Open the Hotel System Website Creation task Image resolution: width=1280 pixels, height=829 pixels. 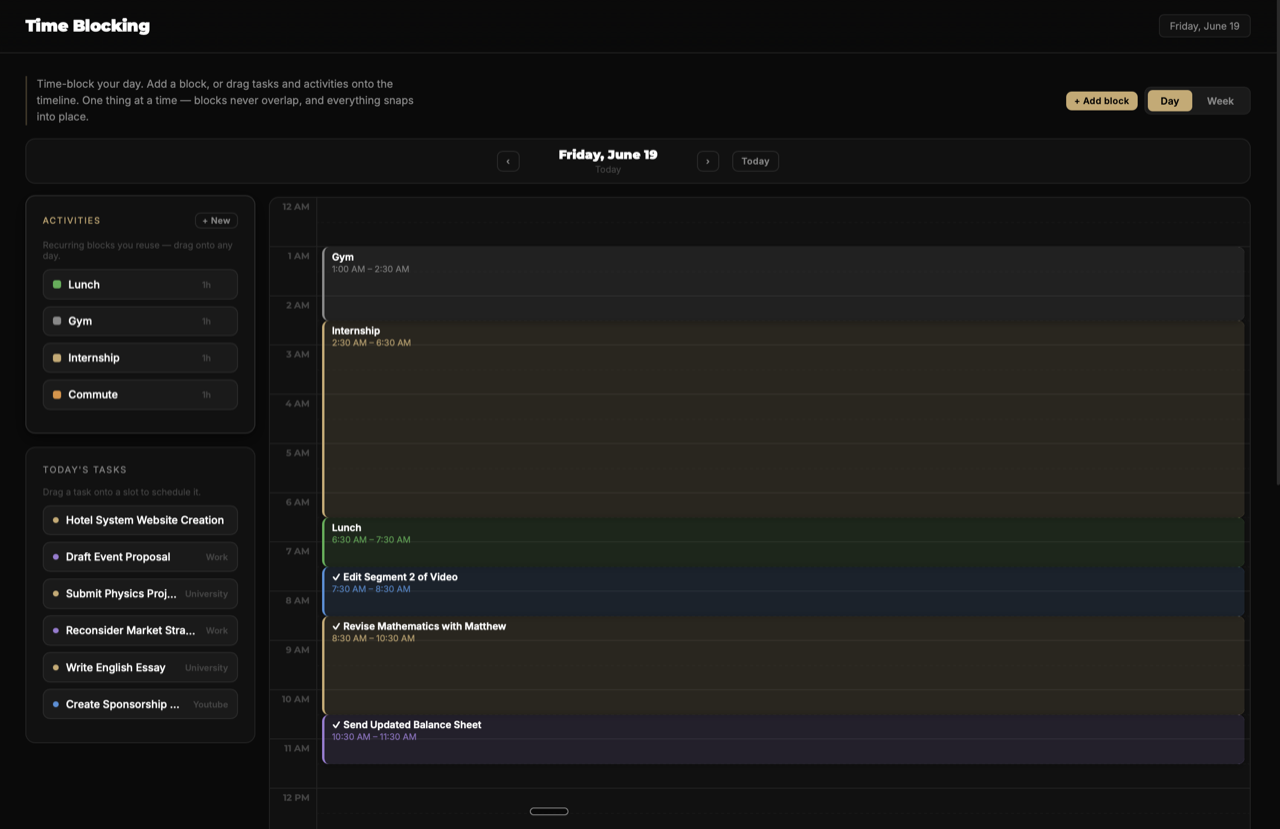[140, 520]
